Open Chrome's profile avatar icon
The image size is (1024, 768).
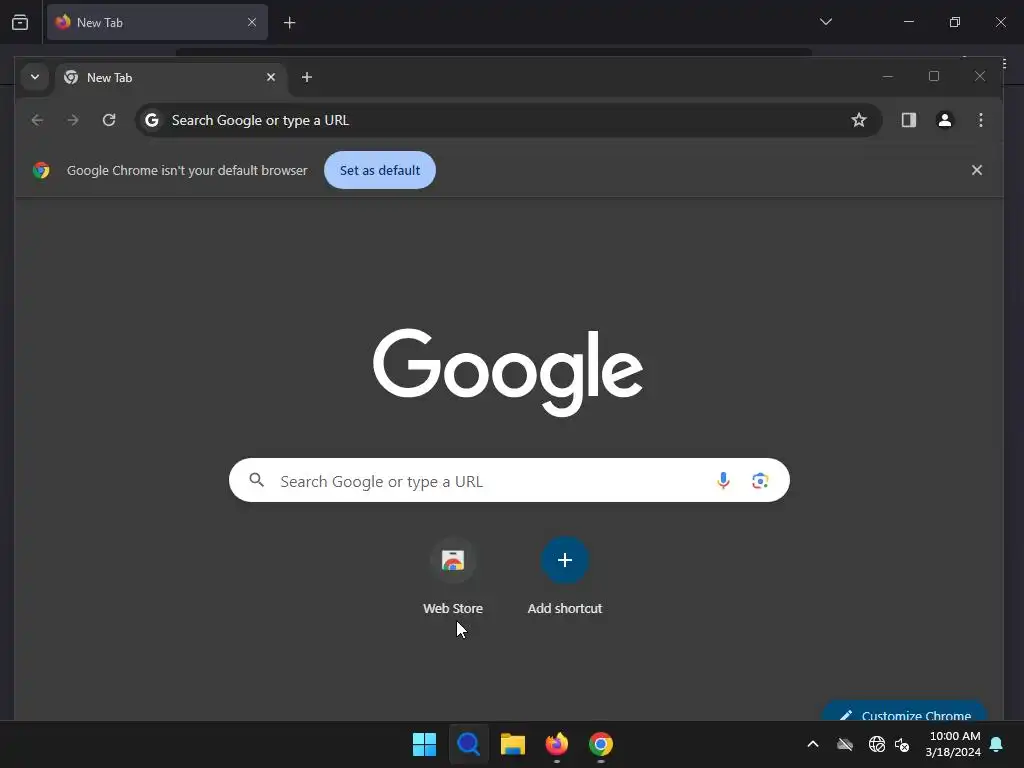[x=944, y=120]
